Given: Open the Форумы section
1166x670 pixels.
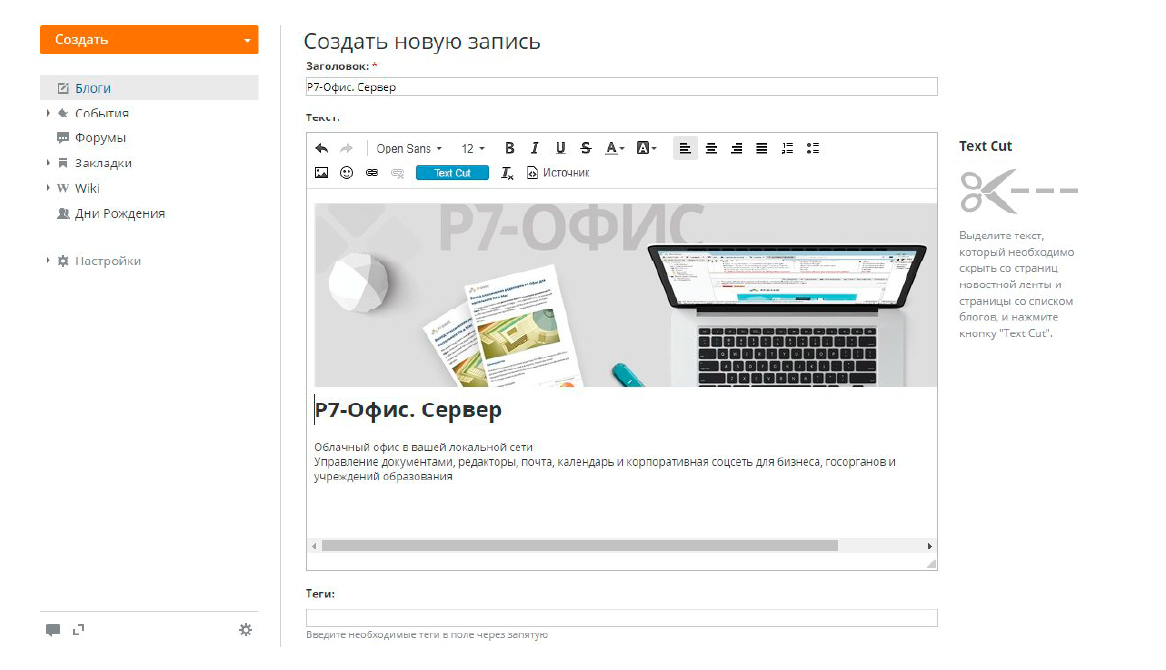Looking at the screenshot, I should [100, 138].
